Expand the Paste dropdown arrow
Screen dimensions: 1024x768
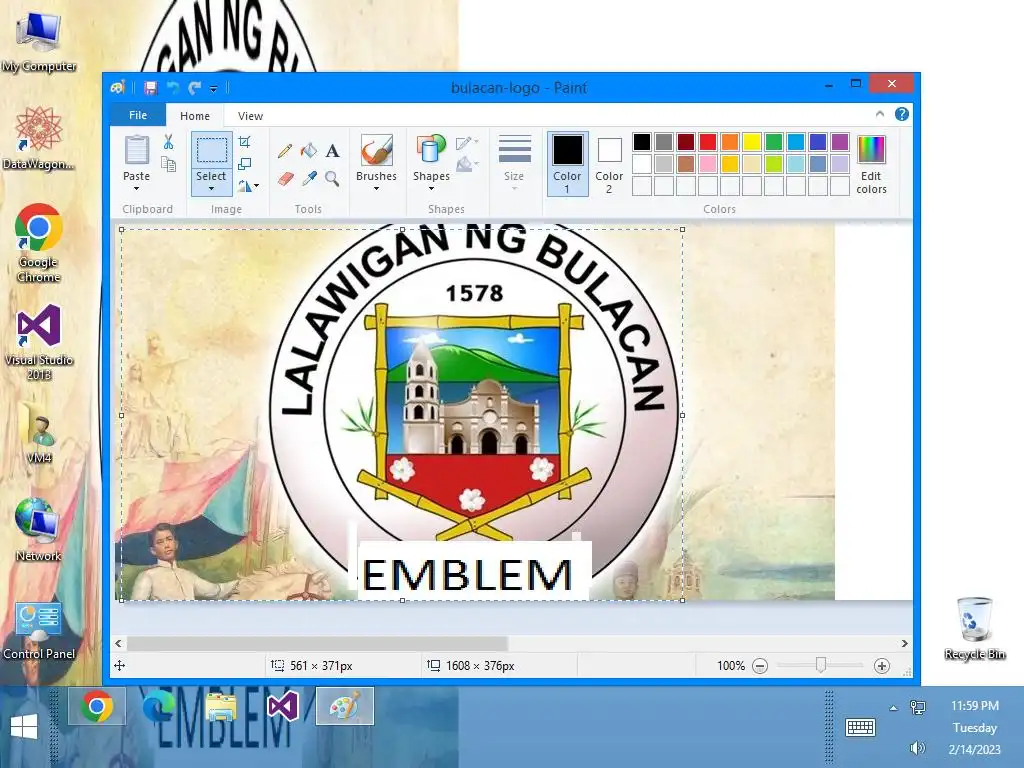136,189
